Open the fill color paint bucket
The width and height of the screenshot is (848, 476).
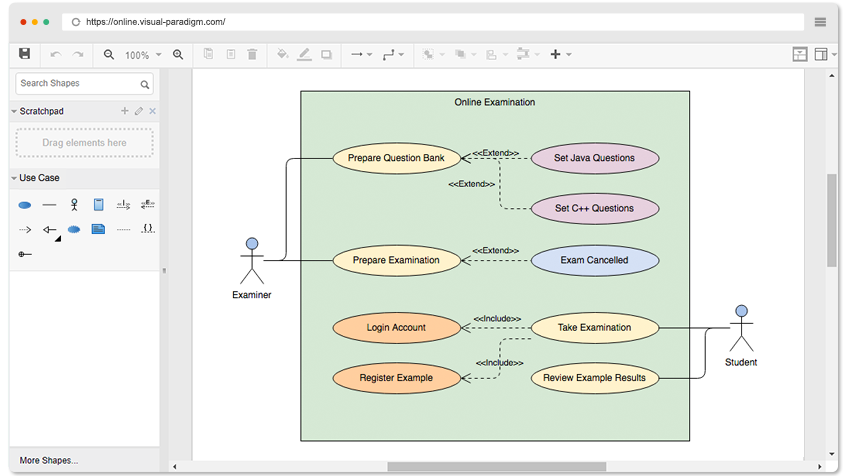pos(282,54)
